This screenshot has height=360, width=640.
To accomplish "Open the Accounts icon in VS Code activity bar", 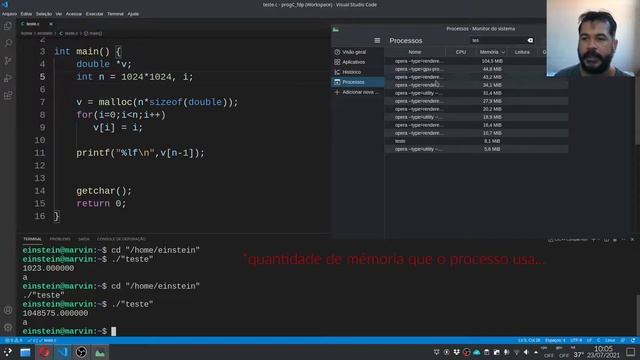I will (x=8, y=310).
